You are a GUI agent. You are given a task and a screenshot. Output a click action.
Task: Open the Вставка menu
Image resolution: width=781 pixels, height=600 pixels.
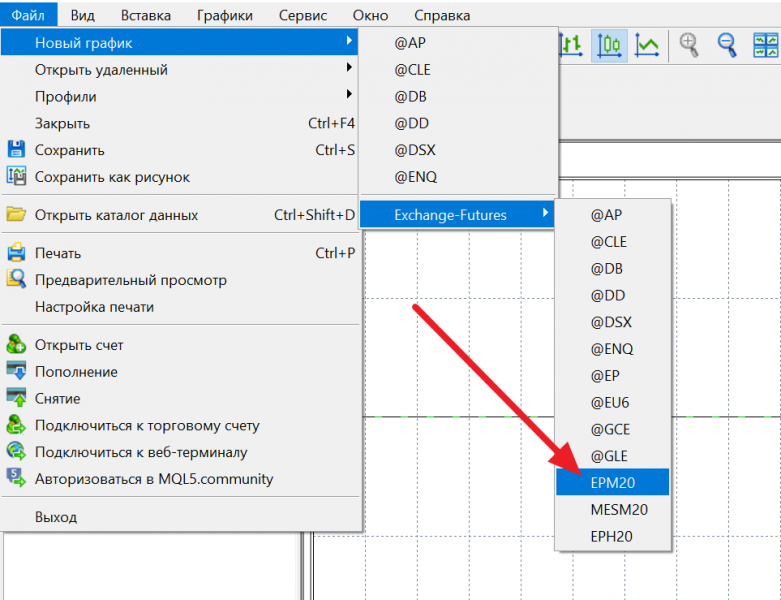pos(146,15)
